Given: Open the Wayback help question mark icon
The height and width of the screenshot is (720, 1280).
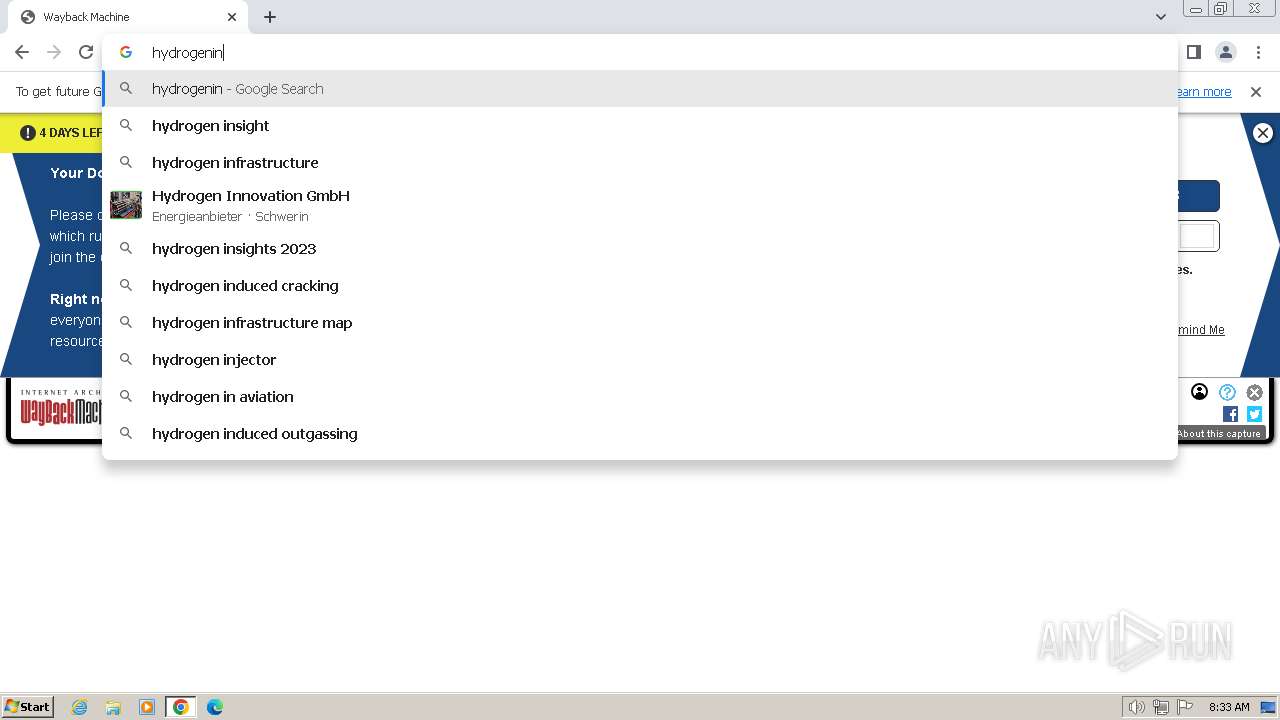Looking at the screenshot, I should click(1227, 392).
